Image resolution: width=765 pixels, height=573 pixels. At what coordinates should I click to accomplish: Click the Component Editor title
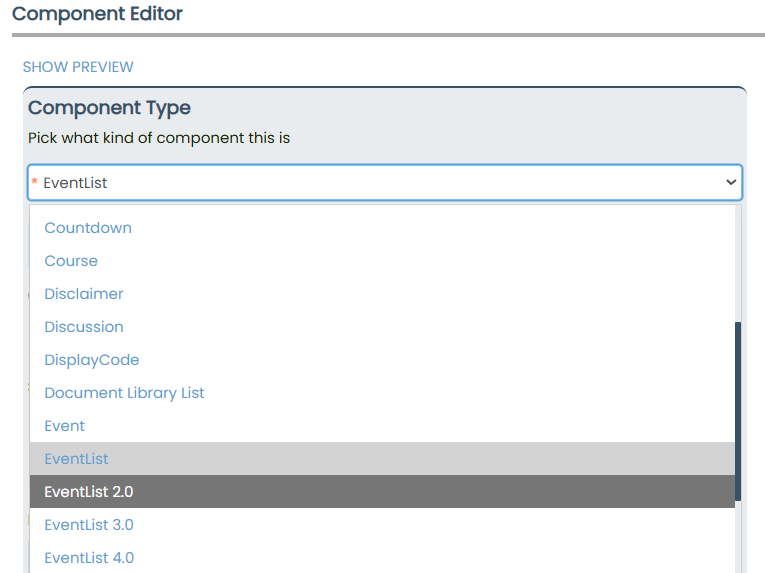(97, 14)
